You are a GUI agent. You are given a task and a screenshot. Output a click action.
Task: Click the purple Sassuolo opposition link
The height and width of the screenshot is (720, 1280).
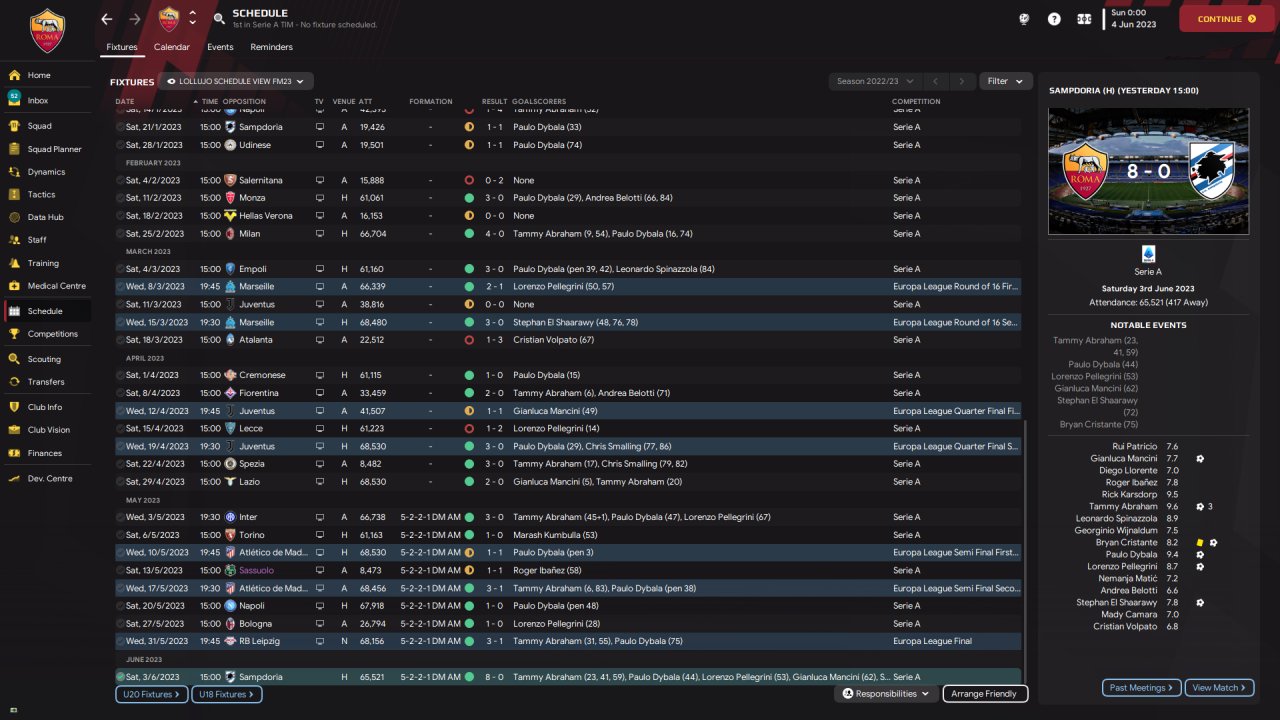pyautogui.click(x=256, y=570)
